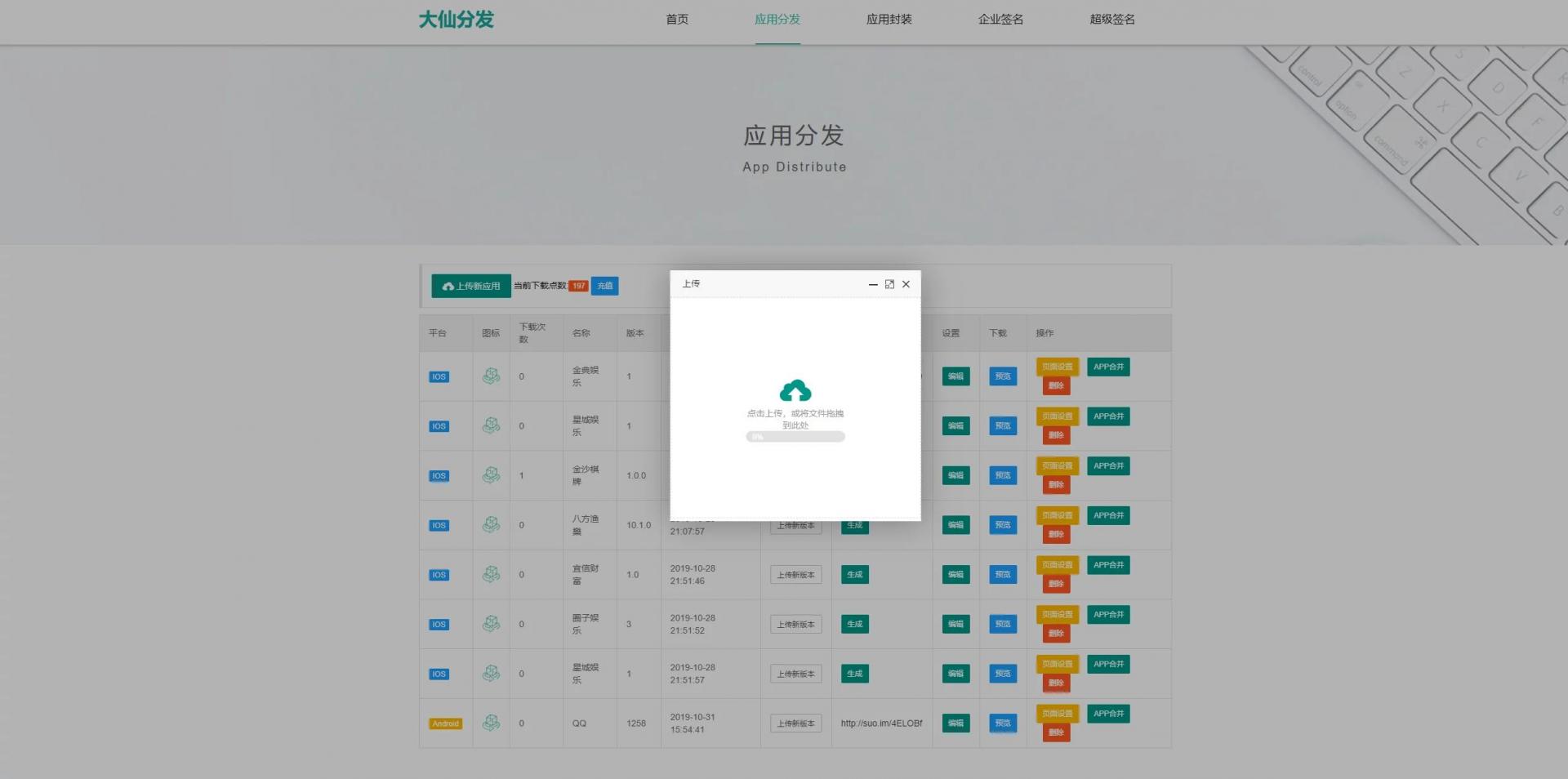
Task: Click the 金典娱乐 app icon in the table
Action: point(491,376)
